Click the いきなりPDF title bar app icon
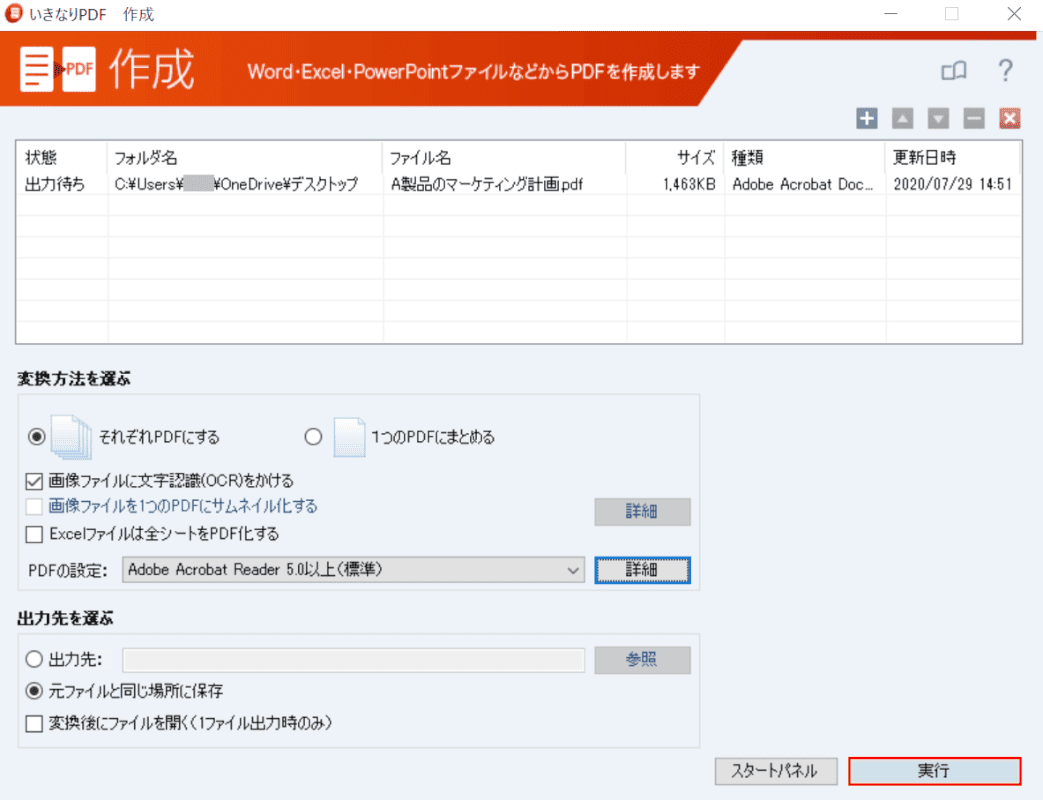The height and width of the screenshot is (800, 1043). [x=13, y=13]
